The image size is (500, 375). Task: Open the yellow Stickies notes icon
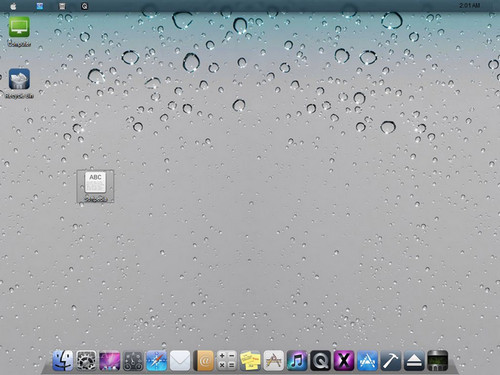250,360
